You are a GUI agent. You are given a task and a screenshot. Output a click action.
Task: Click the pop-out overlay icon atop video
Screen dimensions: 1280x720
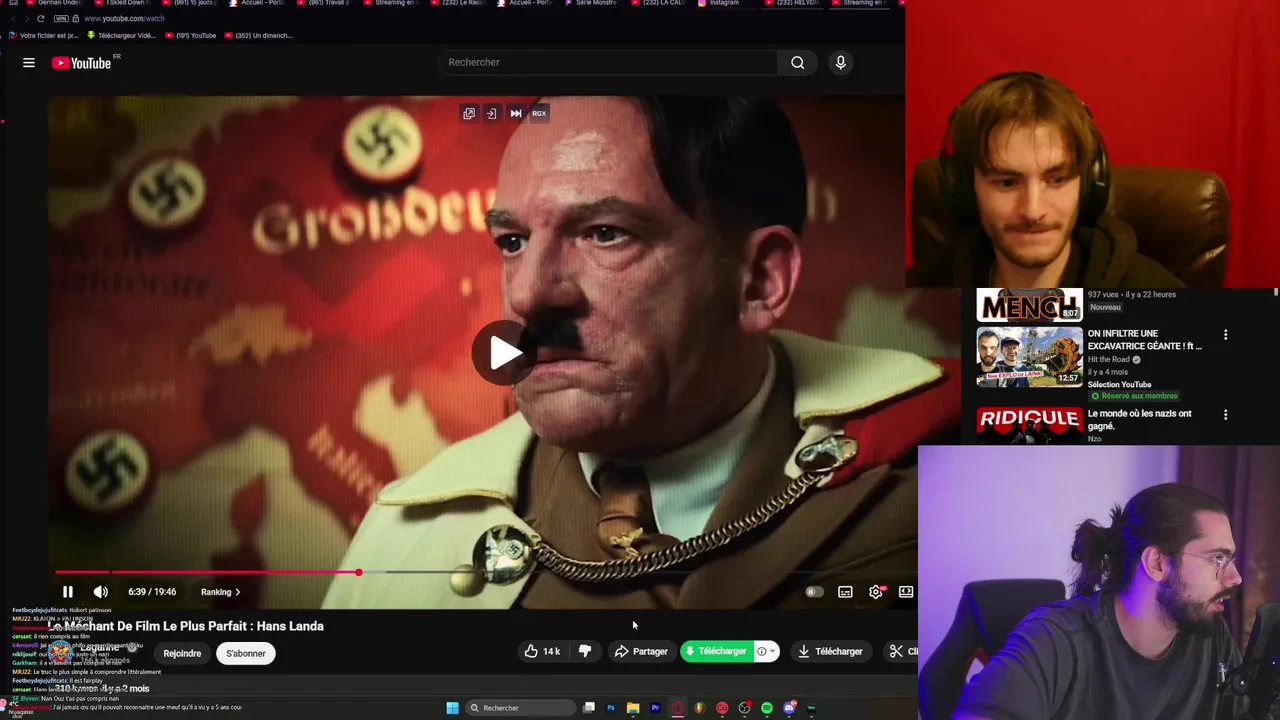point(469,113)
